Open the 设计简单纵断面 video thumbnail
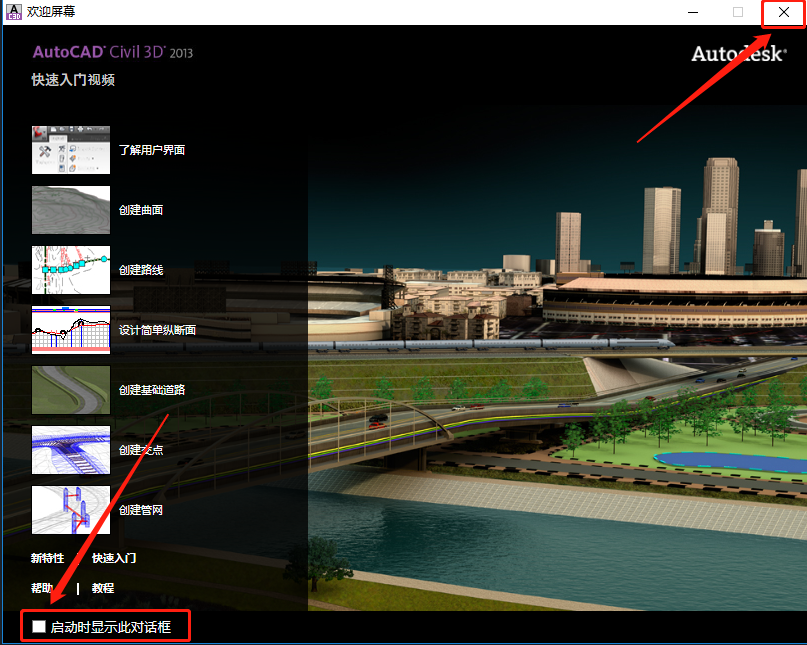This screenshot has width=807, height=645. 71,330
